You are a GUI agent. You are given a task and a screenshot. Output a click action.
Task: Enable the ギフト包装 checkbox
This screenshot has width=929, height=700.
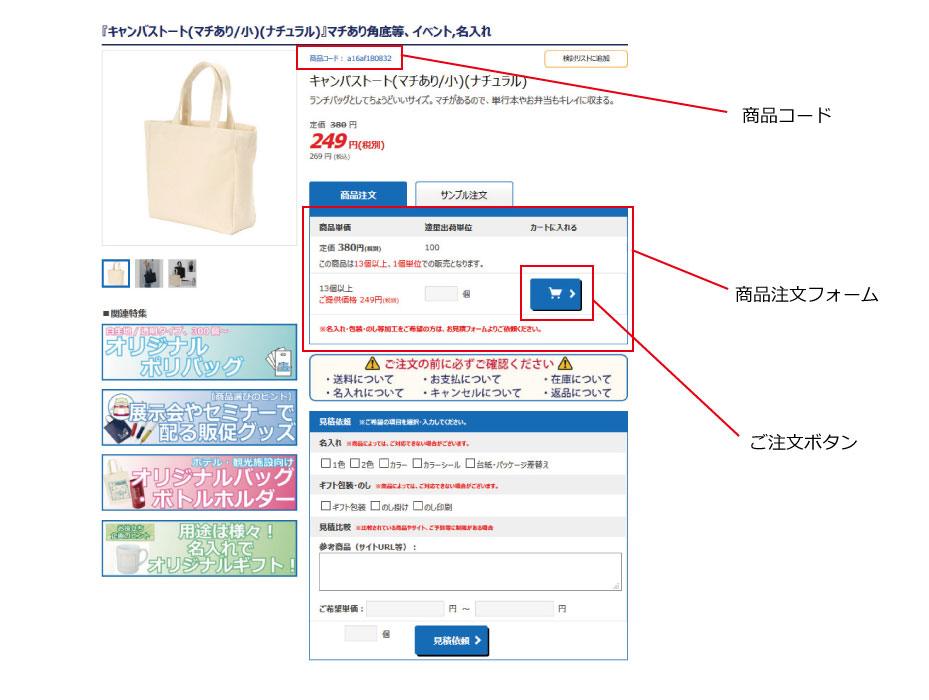click(325, 506)
